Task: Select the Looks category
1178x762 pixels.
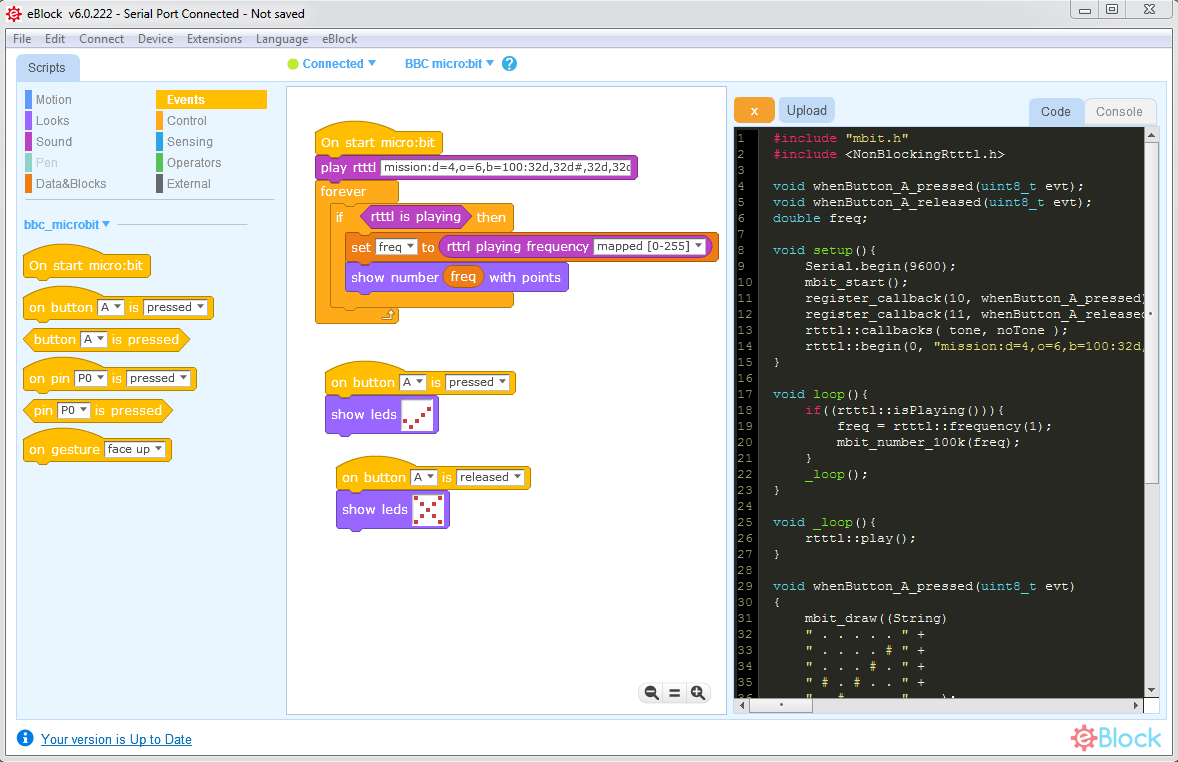Action: click(x=53, y=121)
